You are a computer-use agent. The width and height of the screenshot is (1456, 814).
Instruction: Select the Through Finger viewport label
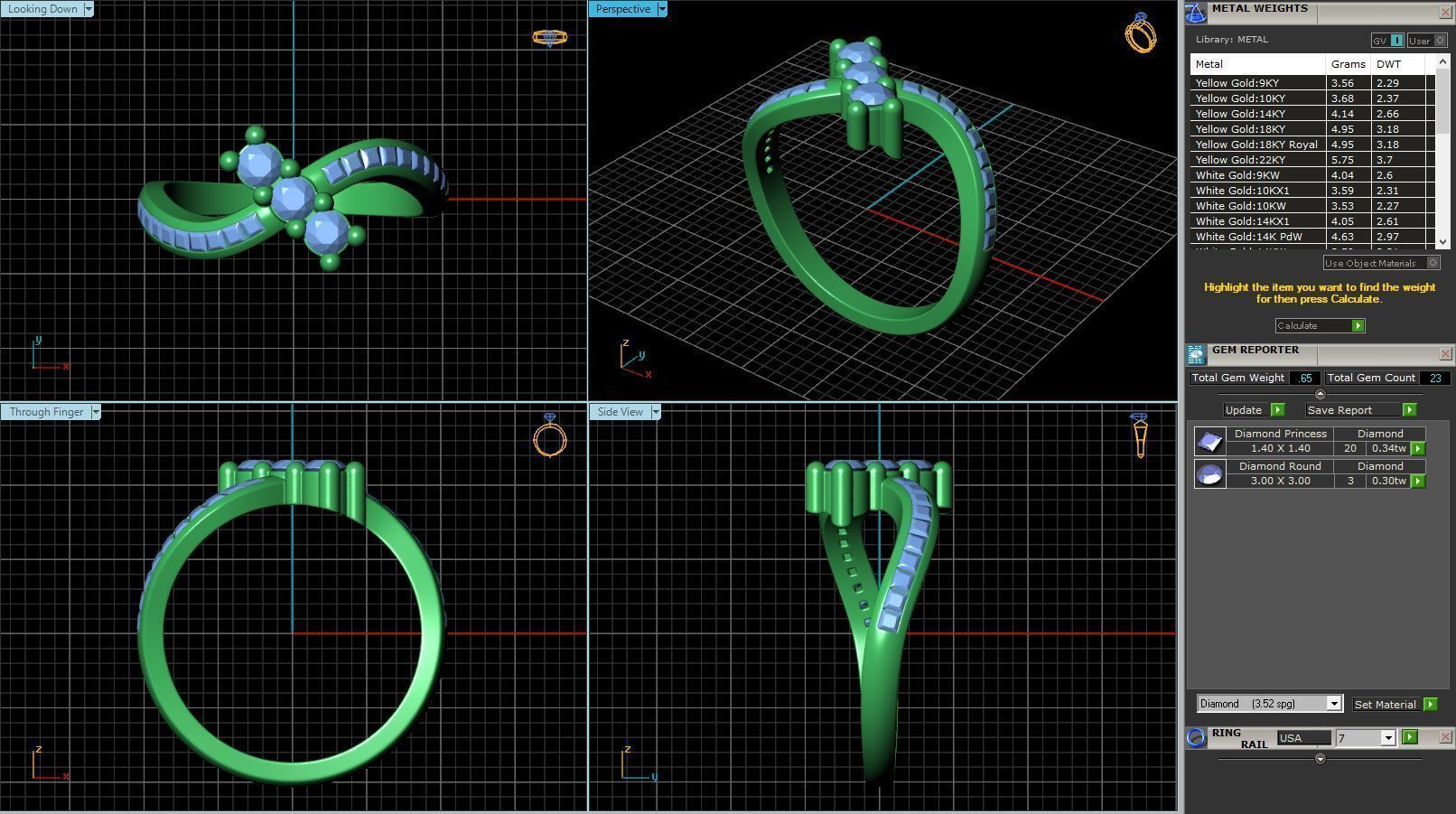(x=45, y=412)
